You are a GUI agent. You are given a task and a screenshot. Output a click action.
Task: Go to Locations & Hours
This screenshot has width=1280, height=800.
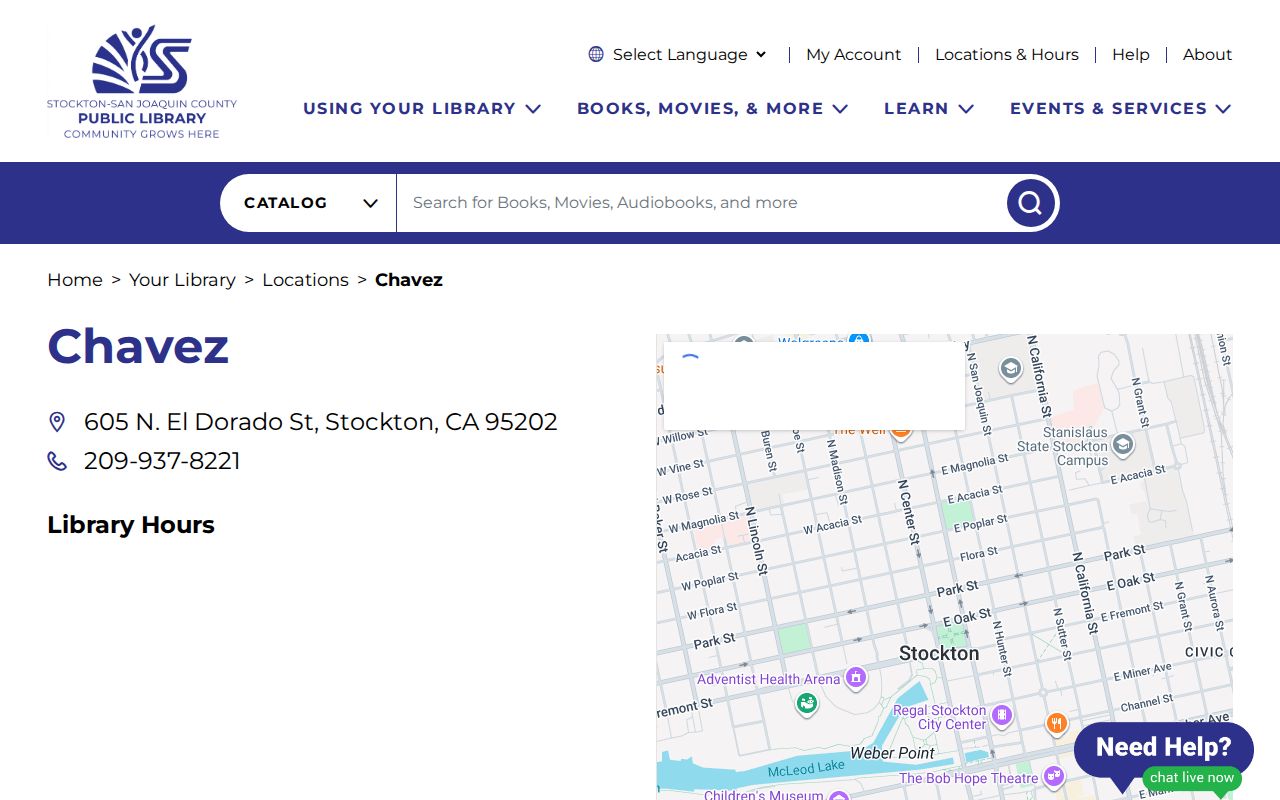[1006, 54]
